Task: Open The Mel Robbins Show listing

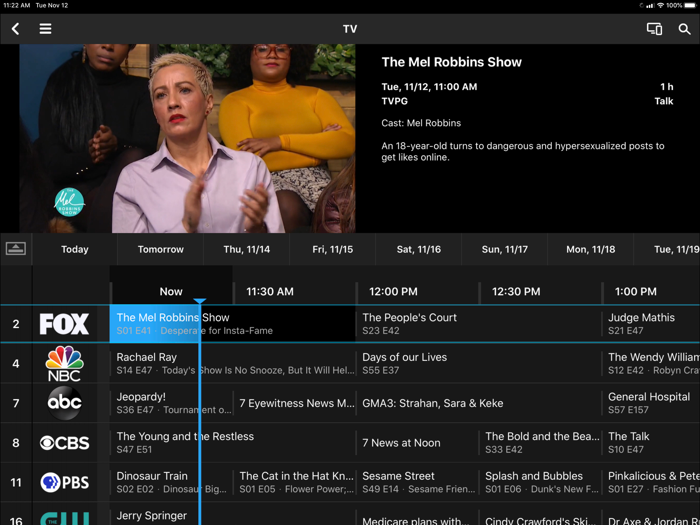Action: (233, 324)
